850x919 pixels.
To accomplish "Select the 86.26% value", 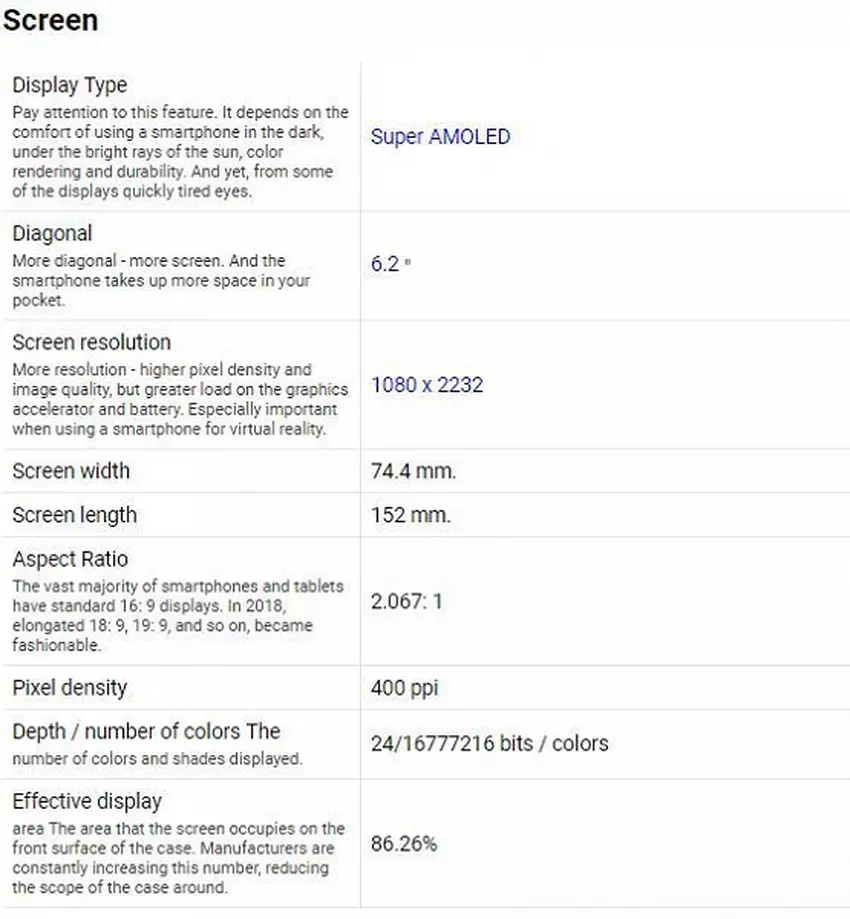I will coord(404,843).
